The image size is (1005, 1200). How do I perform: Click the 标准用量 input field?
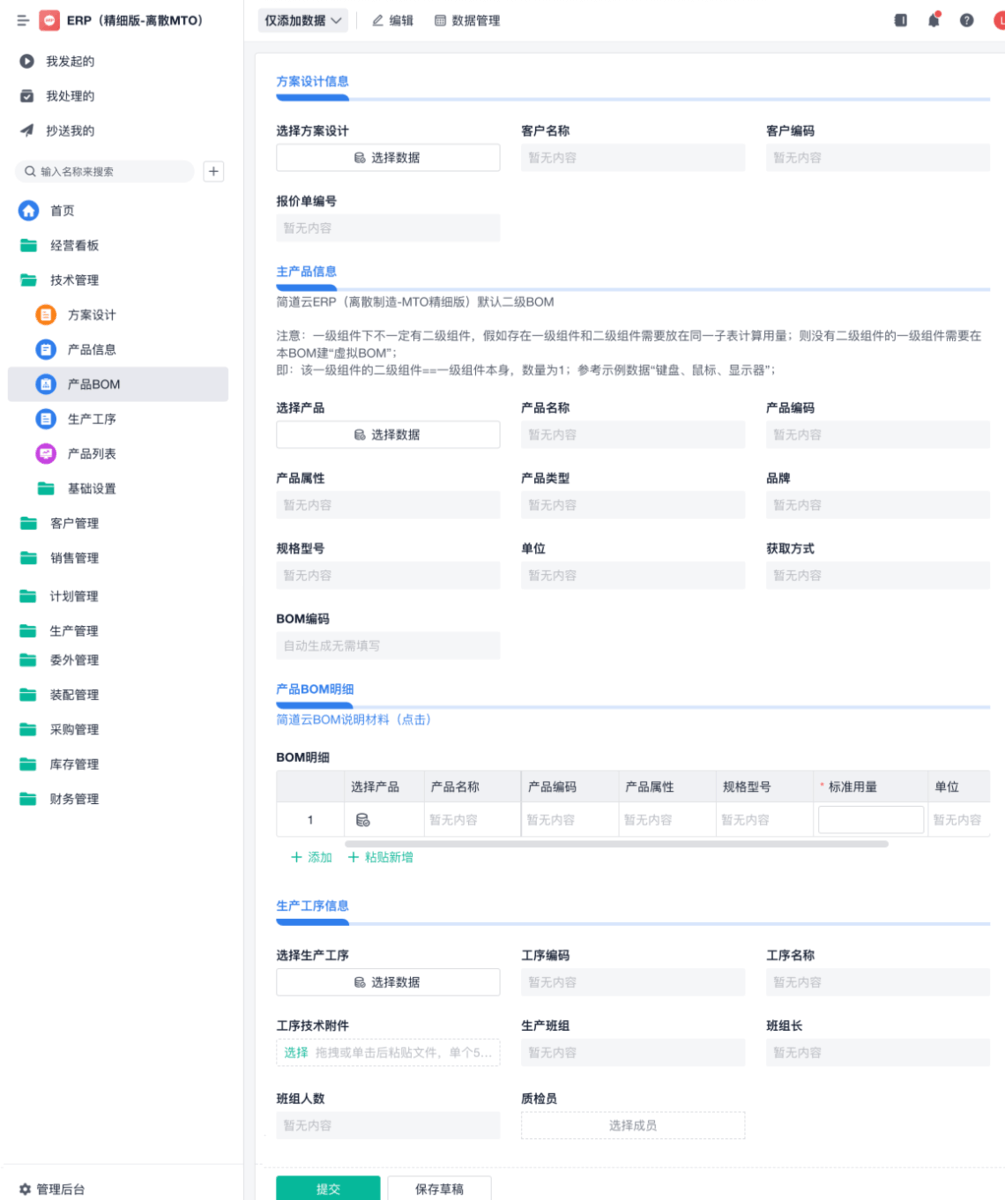[870, 820]
